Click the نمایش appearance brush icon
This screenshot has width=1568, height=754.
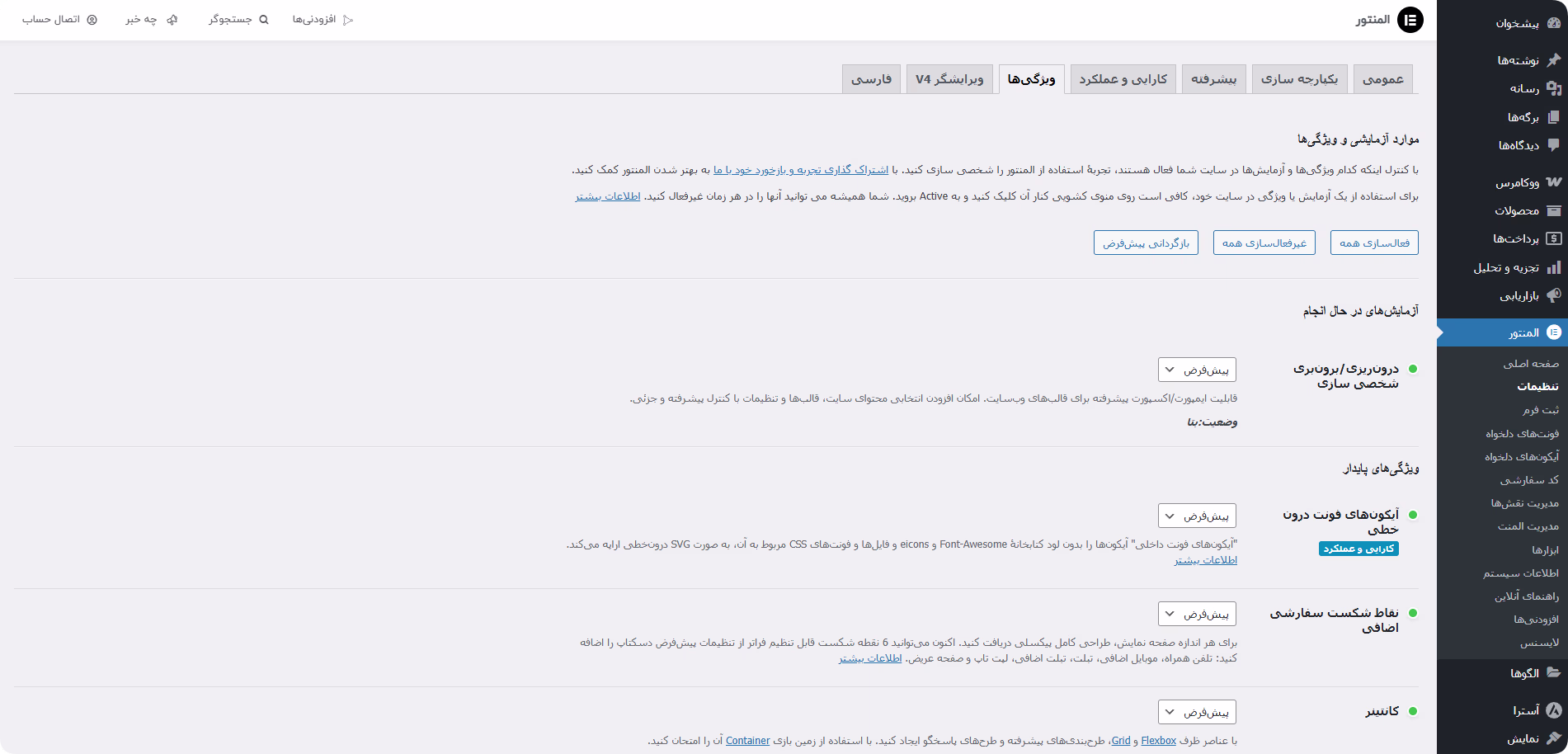1554,738
